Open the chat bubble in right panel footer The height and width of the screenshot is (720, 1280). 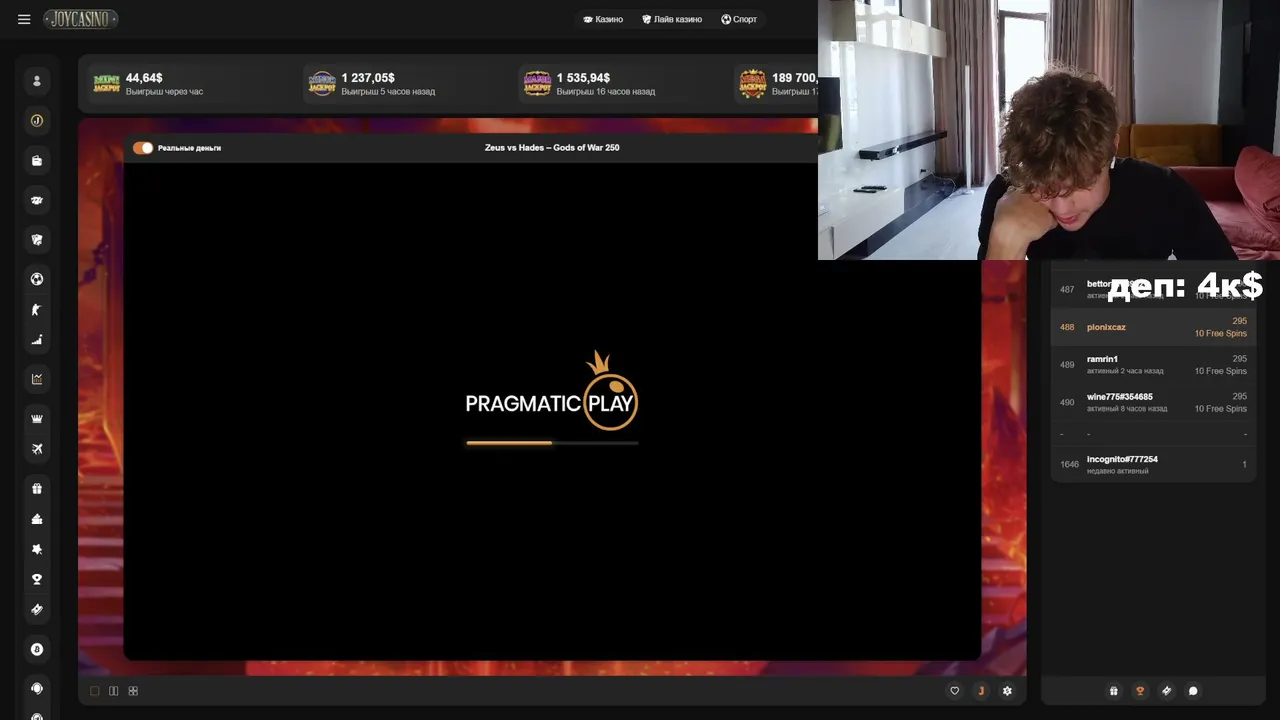click(x=1193, y=691)
